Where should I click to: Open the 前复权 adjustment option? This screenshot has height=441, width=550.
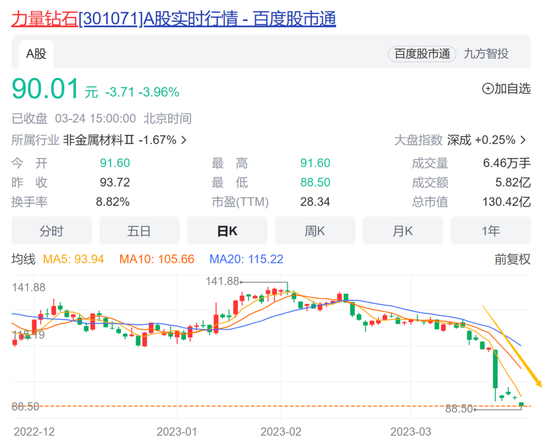point(512,259)
